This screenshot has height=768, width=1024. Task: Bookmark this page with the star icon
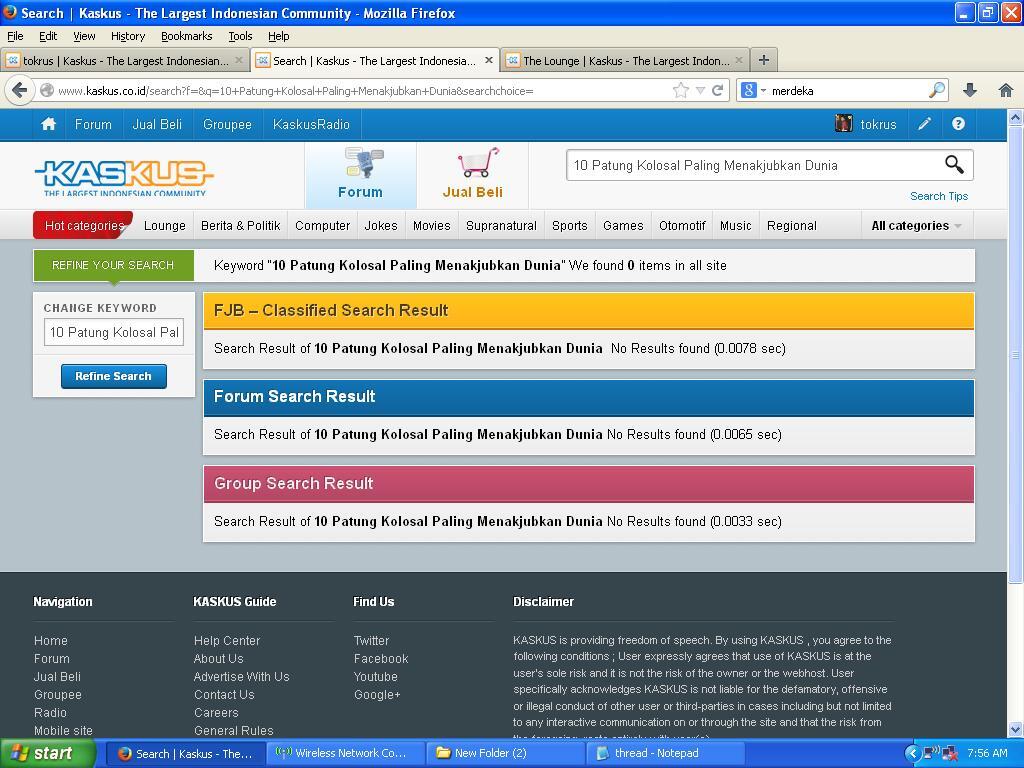(x=680, y=90)
